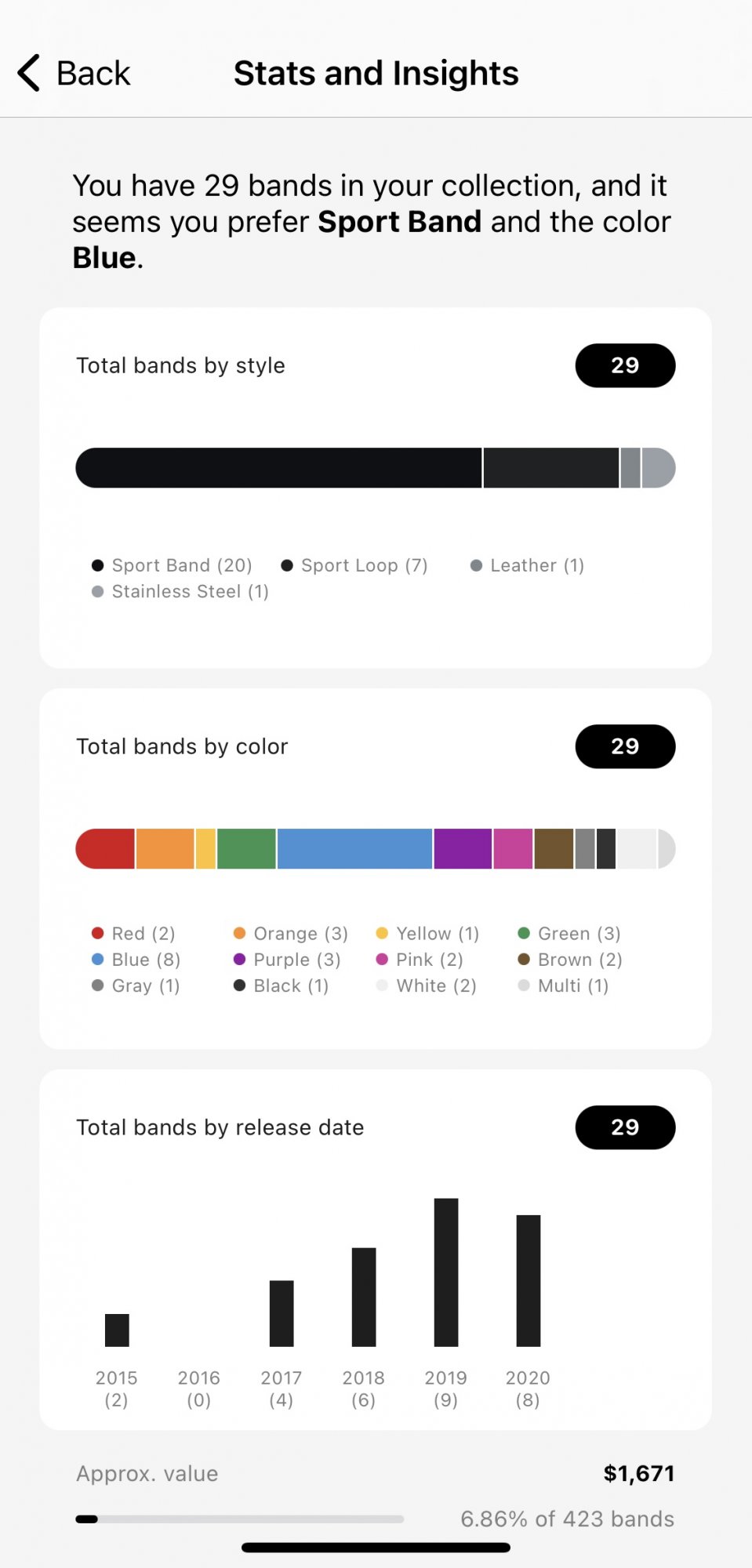Click the Red color legend dot
Image resolution: width=752 pixels, height=1568 pixels.
click(98, 933)
